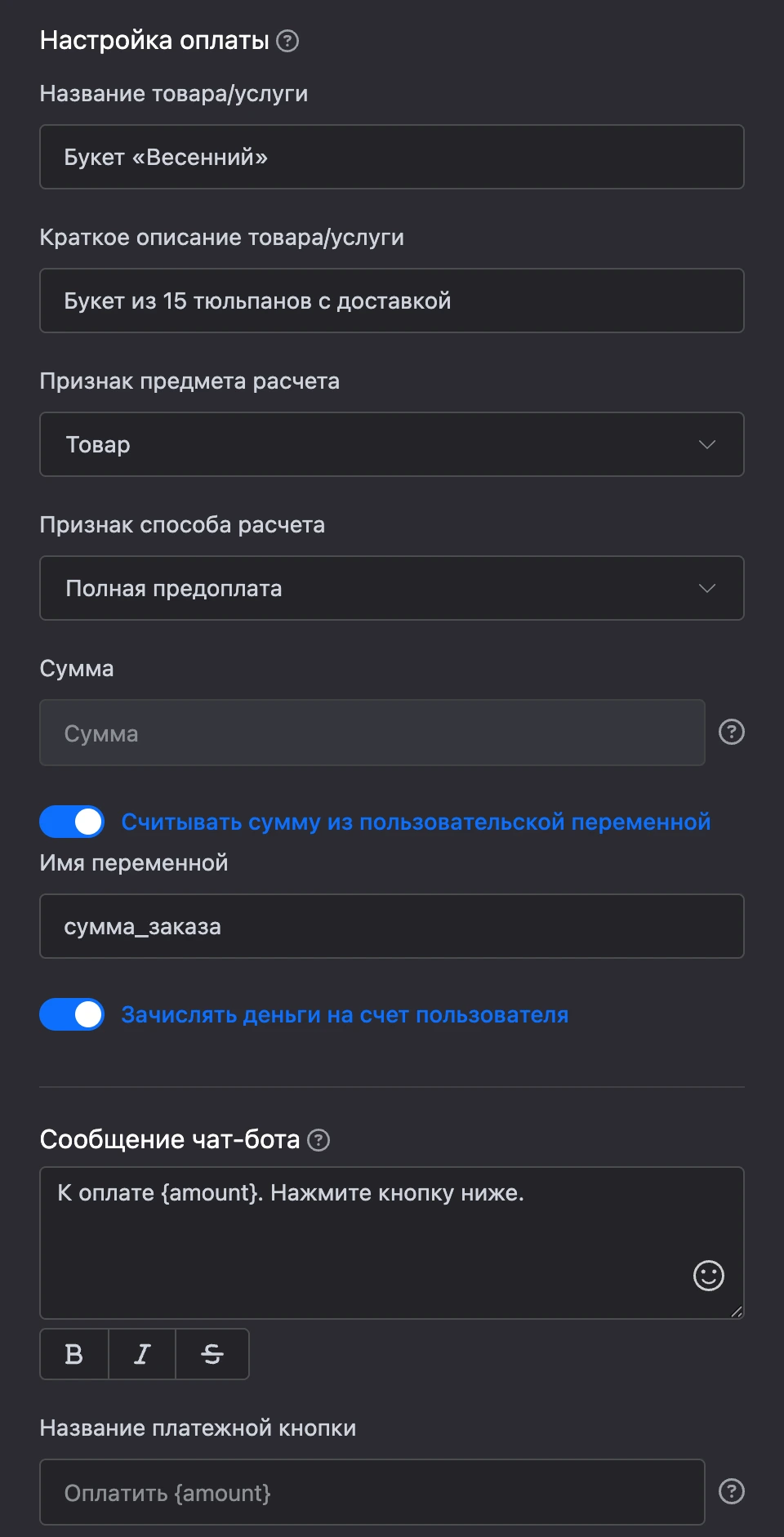This screenshot has width=784, height=1537.
Task: Focus the Краткое описание товара/услуги field
Action: [x=392, y=301]
